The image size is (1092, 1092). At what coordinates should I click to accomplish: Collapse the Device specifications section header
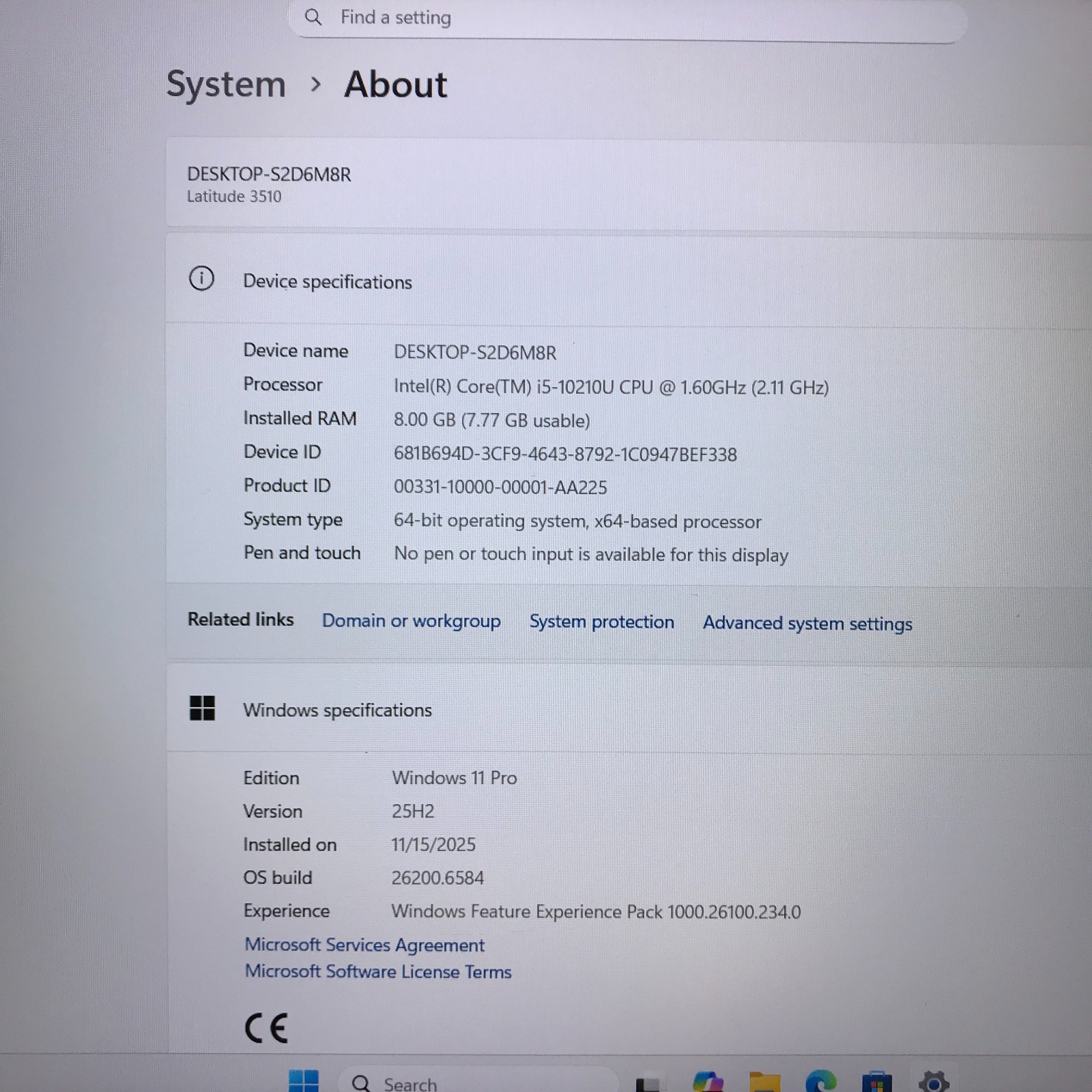click(x=629, y=280)
